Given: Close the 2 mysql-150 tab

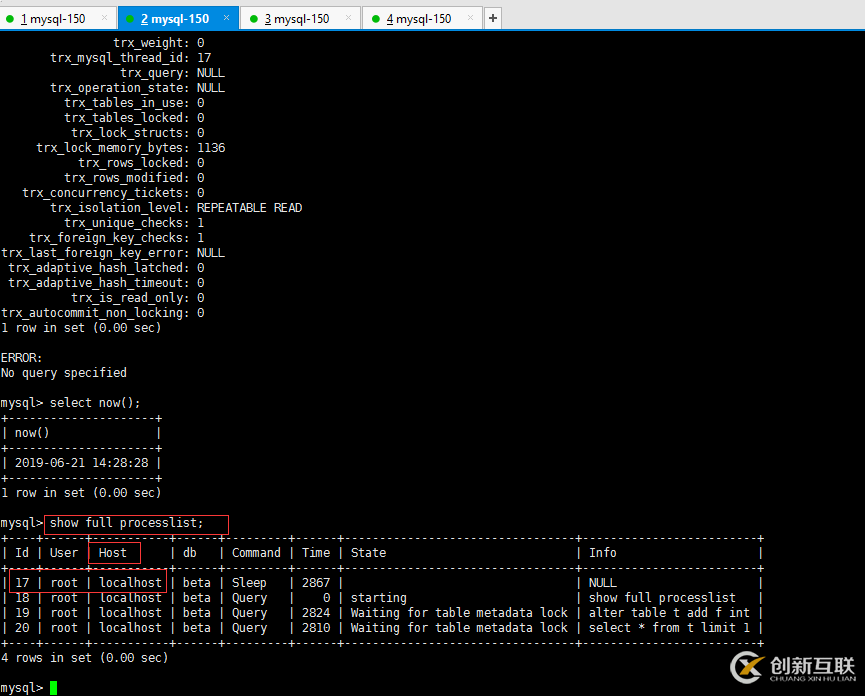Looking at the screenshot, I should pos(226,18).
